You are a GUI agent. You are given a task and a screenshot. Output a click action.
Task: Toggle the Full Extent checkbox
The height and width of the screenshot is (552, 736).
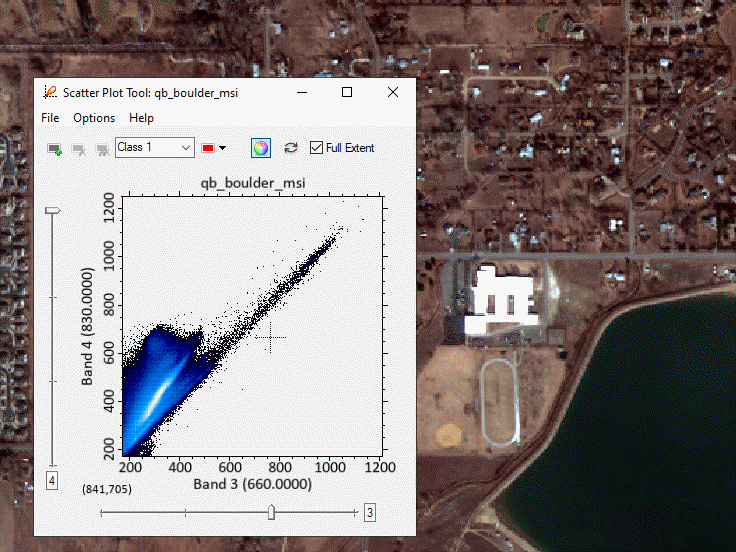pos(317,148)
